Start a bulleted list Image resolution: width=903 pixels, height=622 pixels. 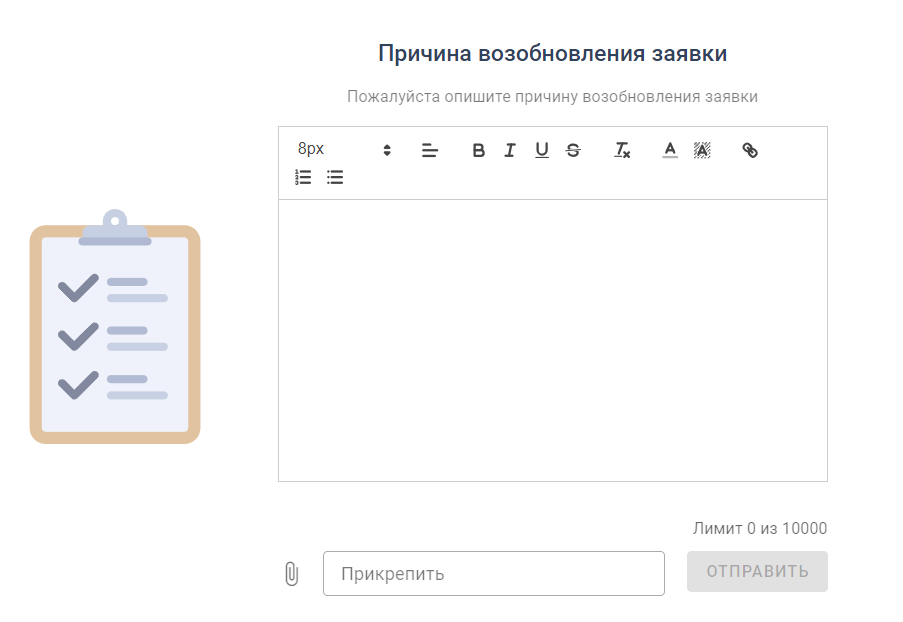335,177
